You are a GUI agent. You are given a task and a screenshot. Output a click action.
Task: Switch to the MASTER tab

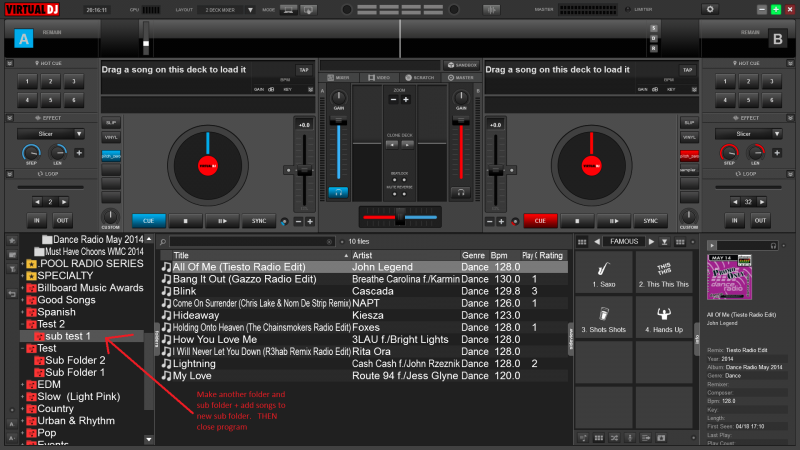[461, 78]
